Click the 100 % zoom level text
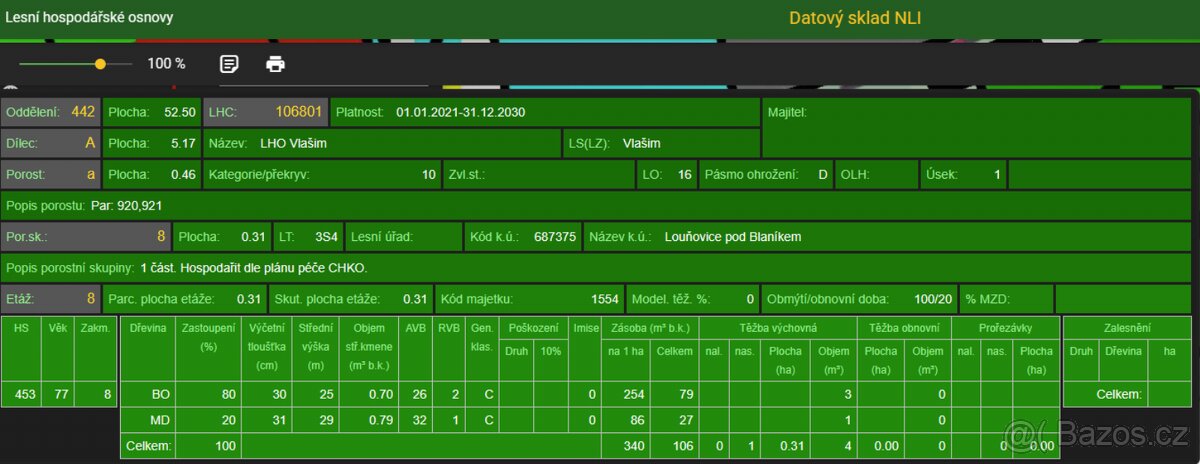This screenshot has width=1200, height=464. tap(166, 64)
